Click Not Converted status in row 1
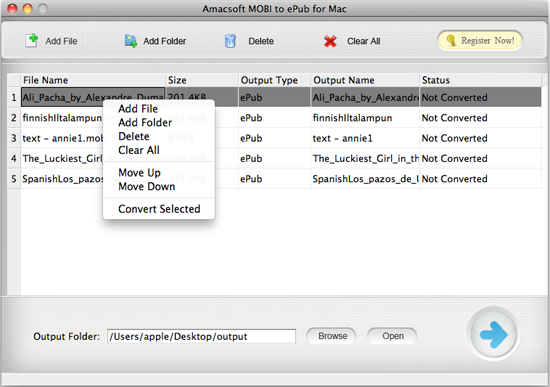This screenshot has width=550, height=387. [481, 98]
